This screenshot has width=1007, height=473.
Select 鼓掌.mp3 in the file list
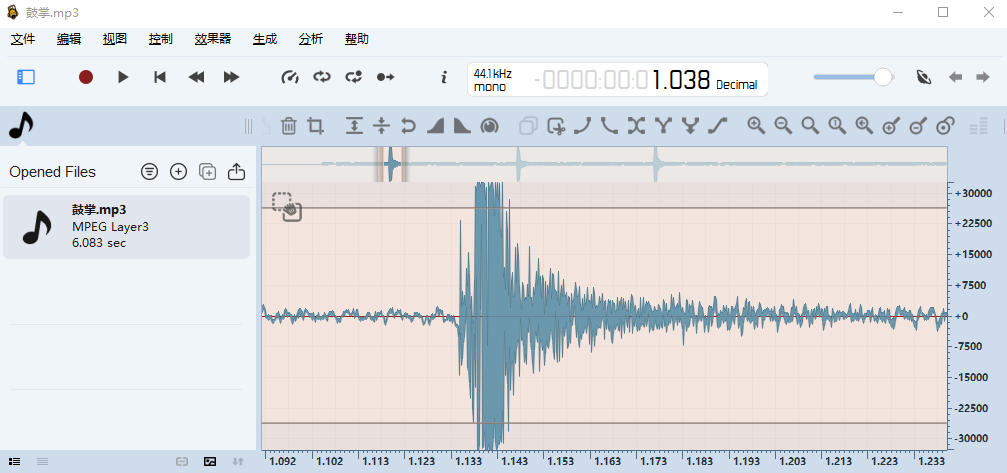[126, 227]
